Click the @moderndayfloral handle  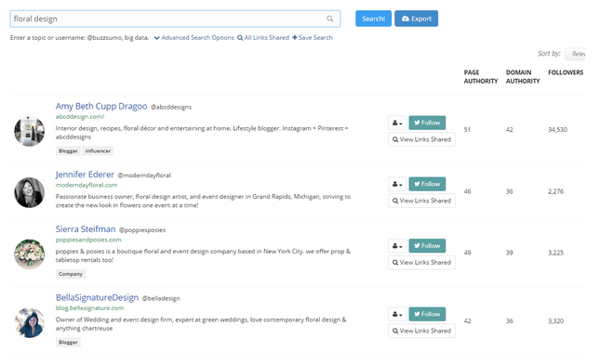tap(144, 175)
